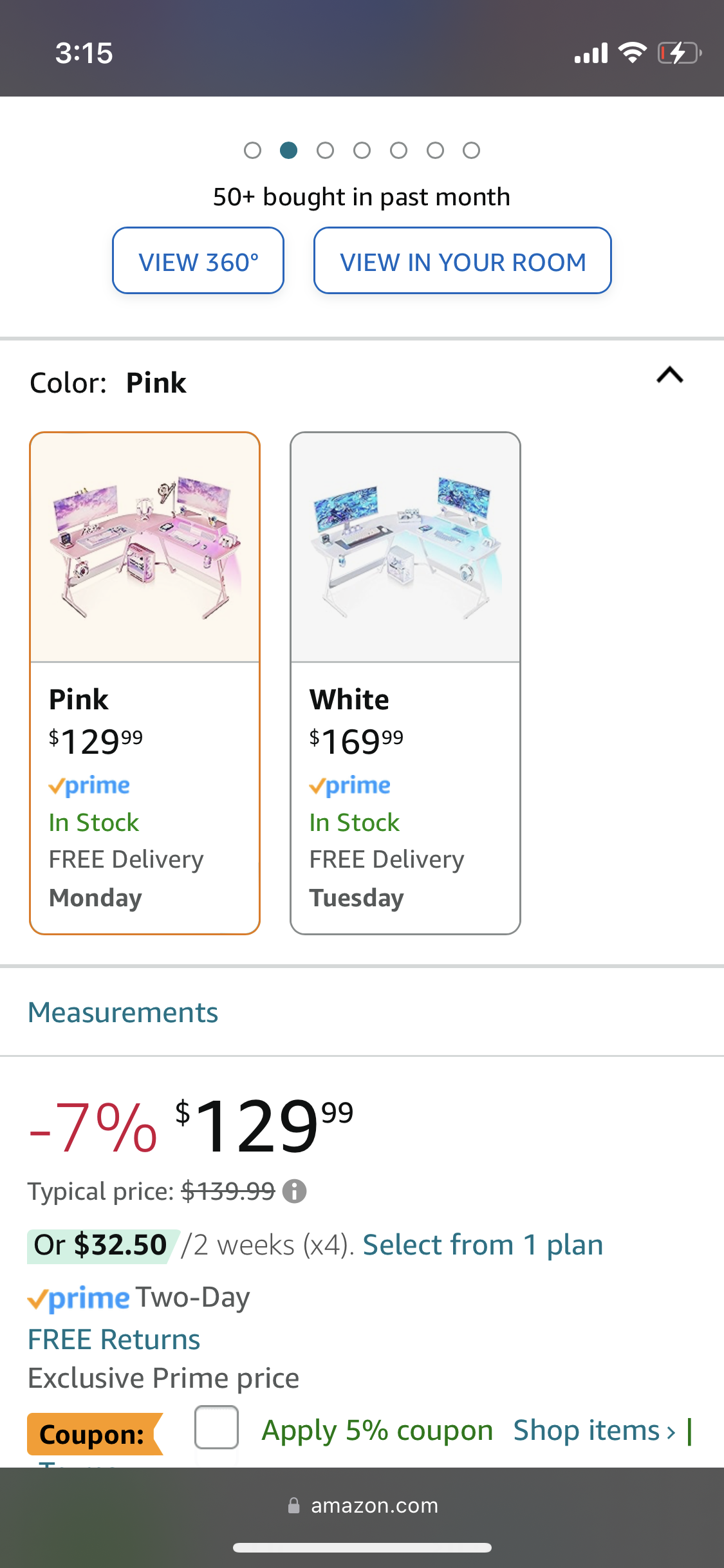Viewport: 724px width, 1568px height.
Task: Tap the lock icon beside amazon.com
Action: (294, 1506)
